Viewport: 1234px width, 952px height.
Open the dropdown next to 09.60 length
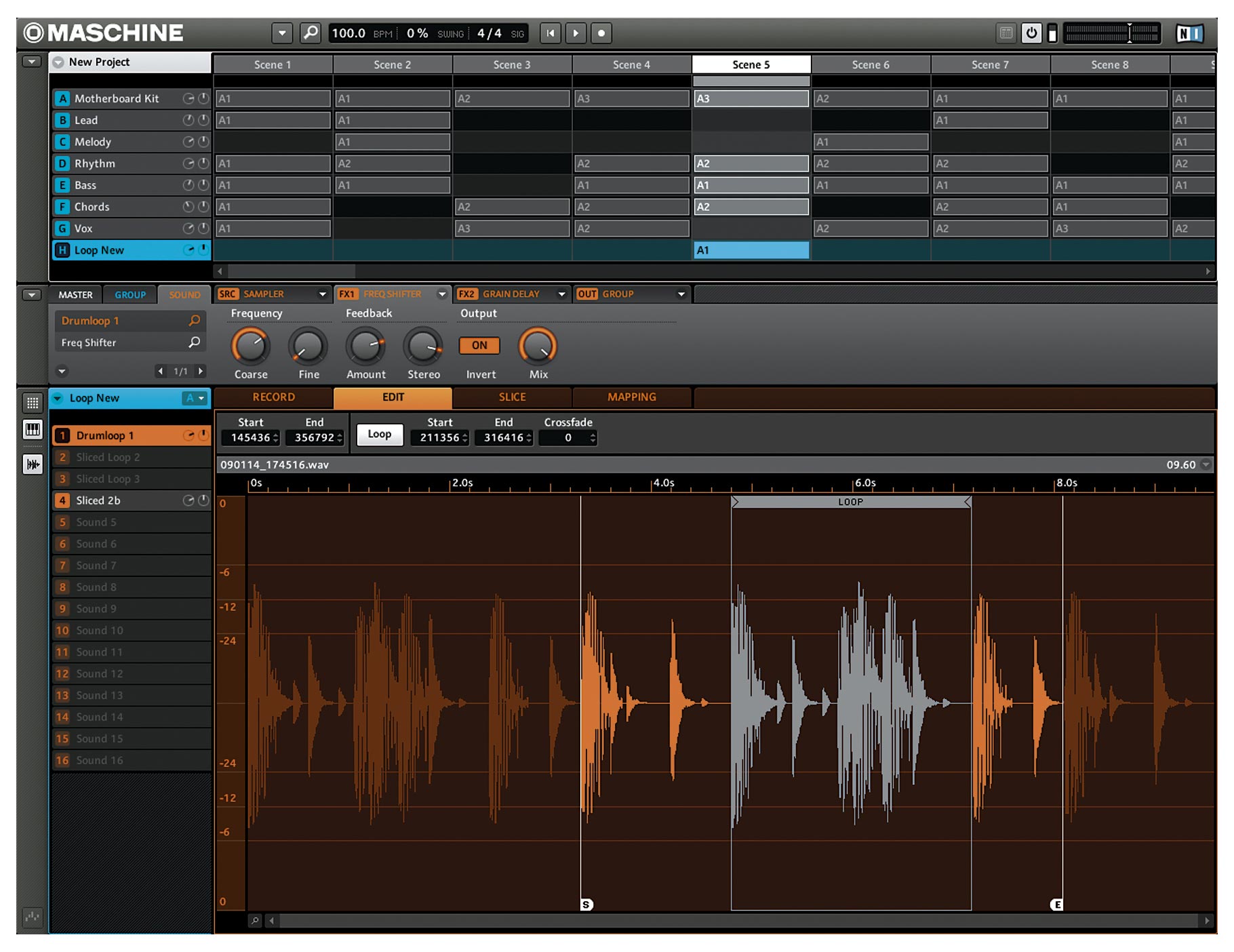1206,464
